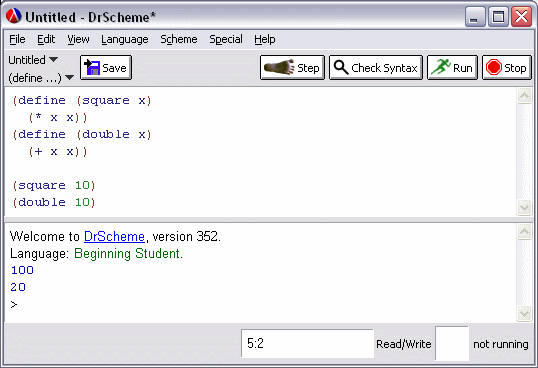Open the Scheme menu

[179, 39]
